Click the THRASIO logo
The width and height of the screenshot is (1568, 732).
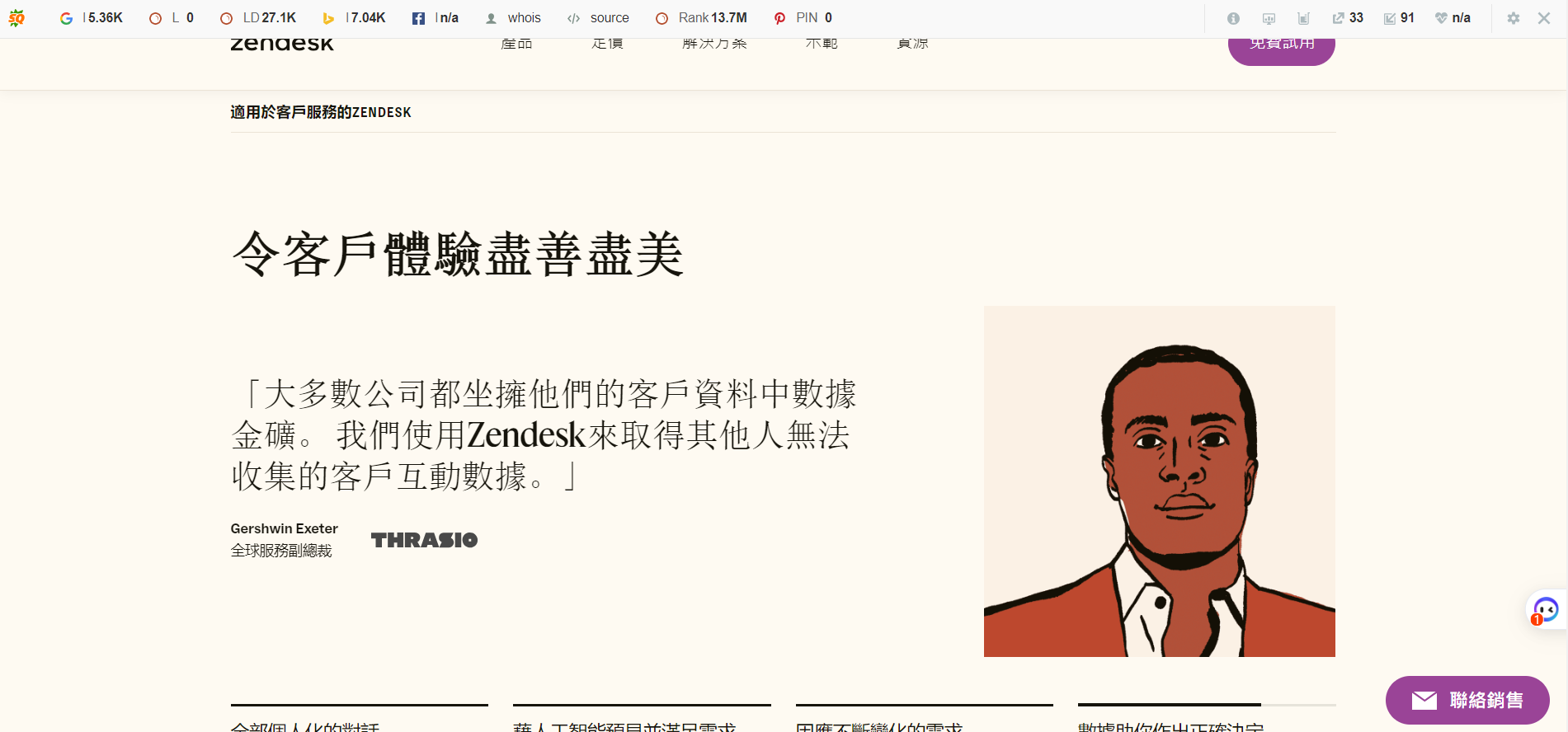click(425, 540)
